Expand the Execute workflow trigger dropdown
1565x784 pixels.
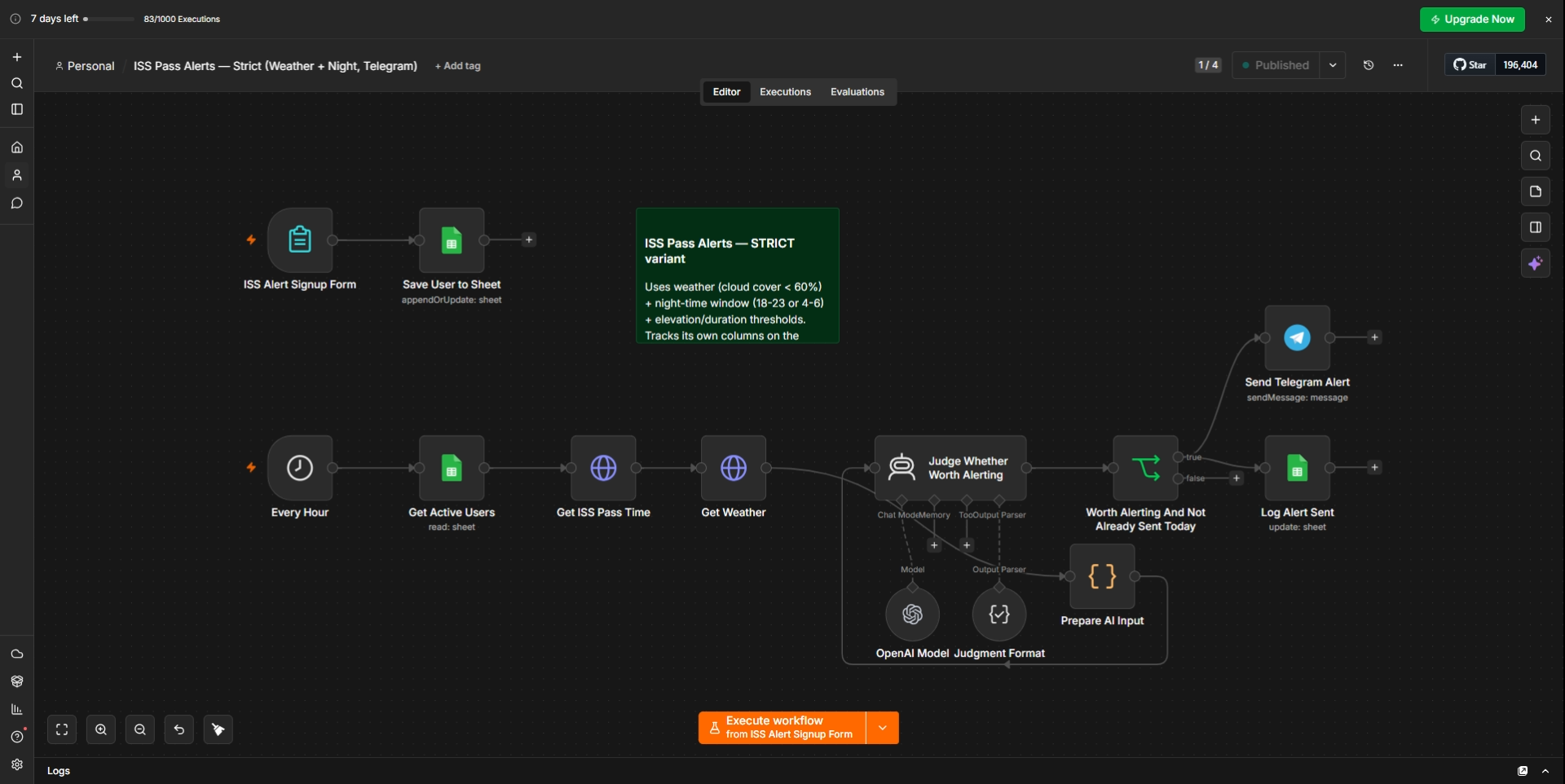tap(882, 728)
